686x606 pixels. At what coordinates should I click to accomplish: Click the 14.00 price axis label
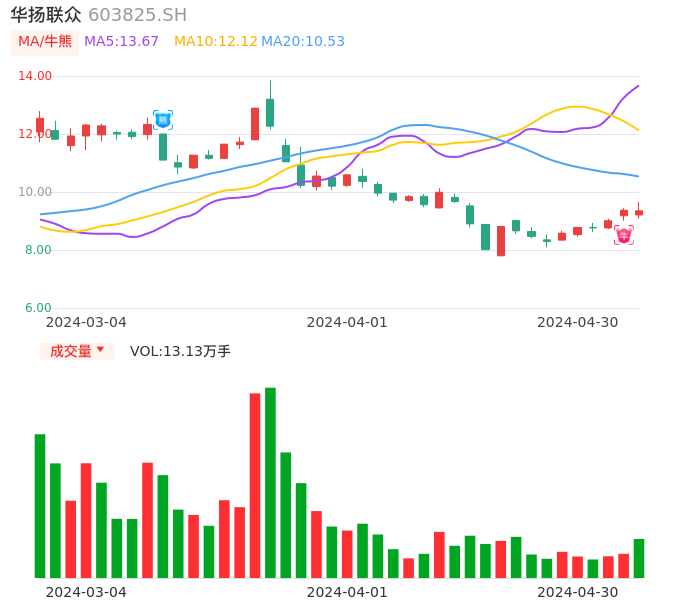(x=36, y=76)
